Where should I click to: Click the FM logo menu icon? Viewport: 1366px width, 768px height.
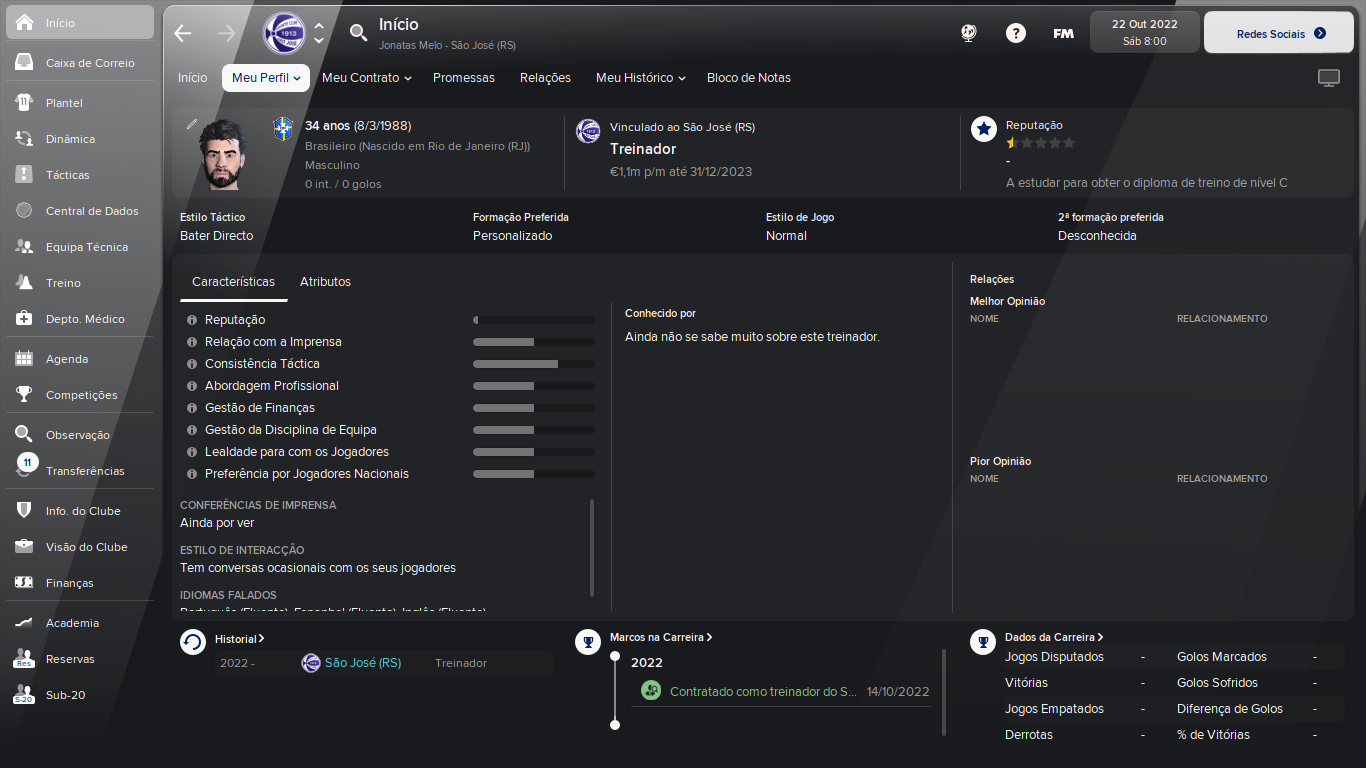[1063, 33]
